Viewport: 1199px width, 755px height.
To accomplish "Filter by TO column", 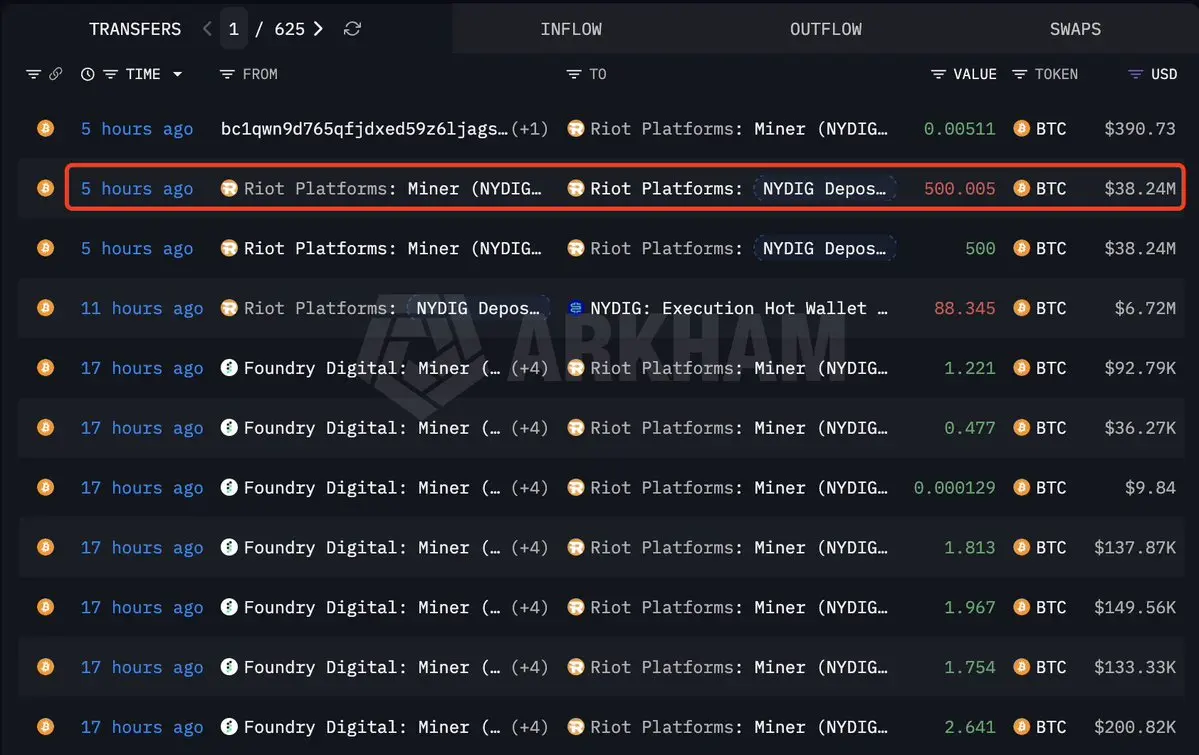I will click(574, 74).
